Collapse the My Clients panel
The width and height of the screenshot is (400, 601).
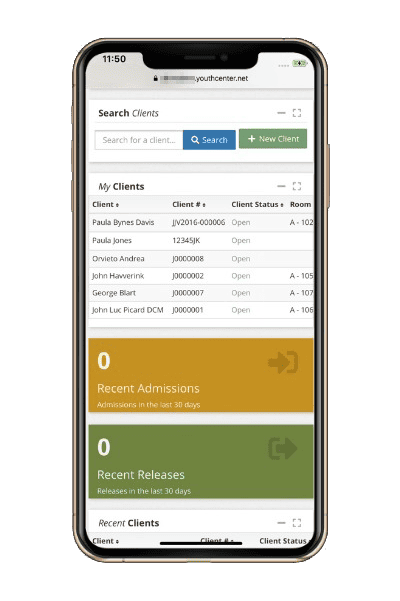pyautogui.click(x=281, y=186)
